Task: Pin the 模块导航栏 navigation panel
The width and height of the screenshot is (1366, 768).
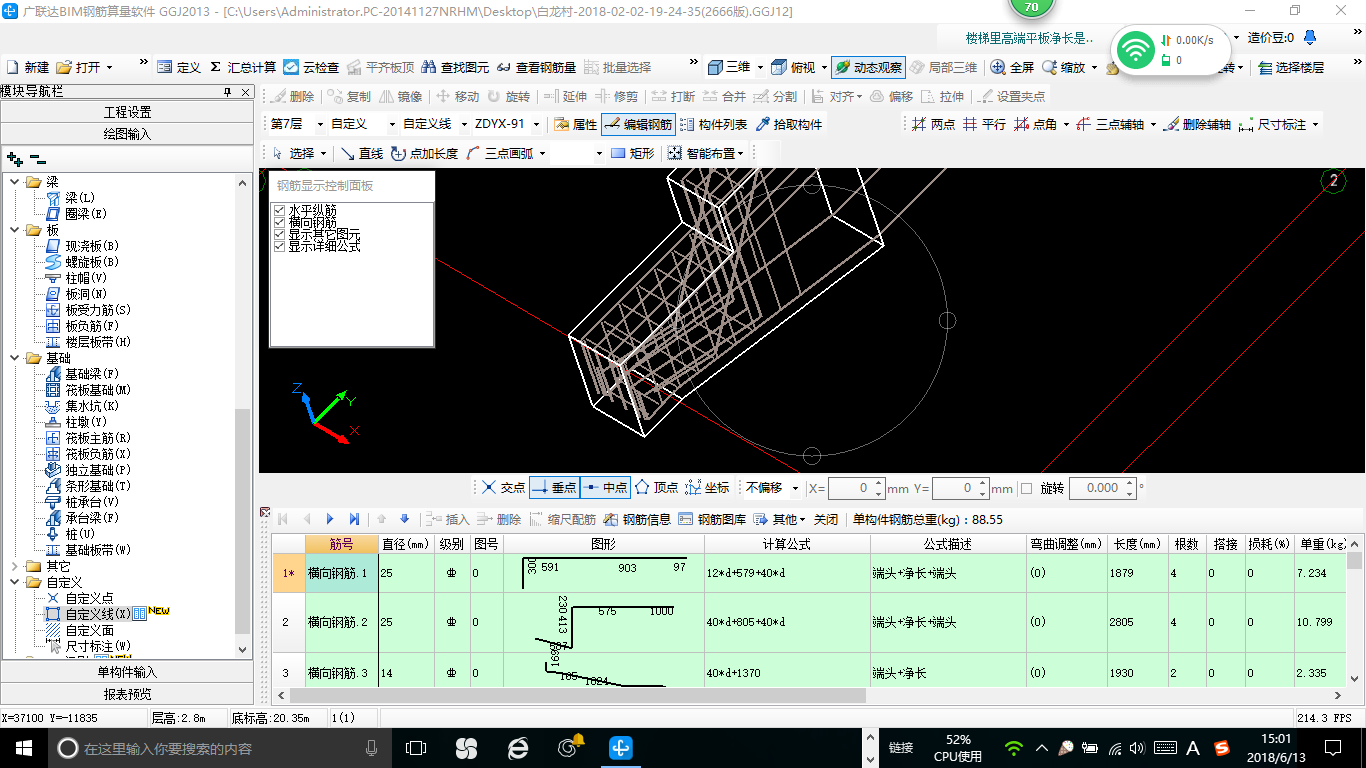Action: 227,92
